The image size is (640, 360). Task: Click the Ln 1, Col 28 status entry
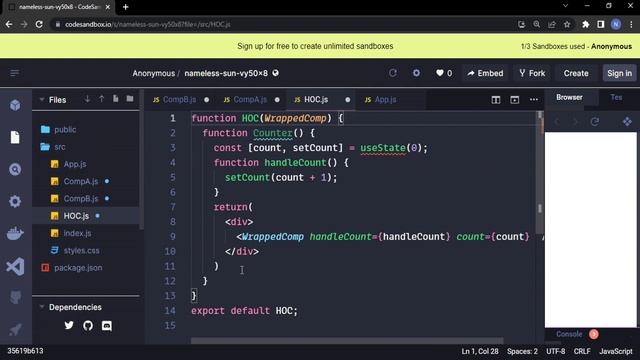click(x=480, y=351)
